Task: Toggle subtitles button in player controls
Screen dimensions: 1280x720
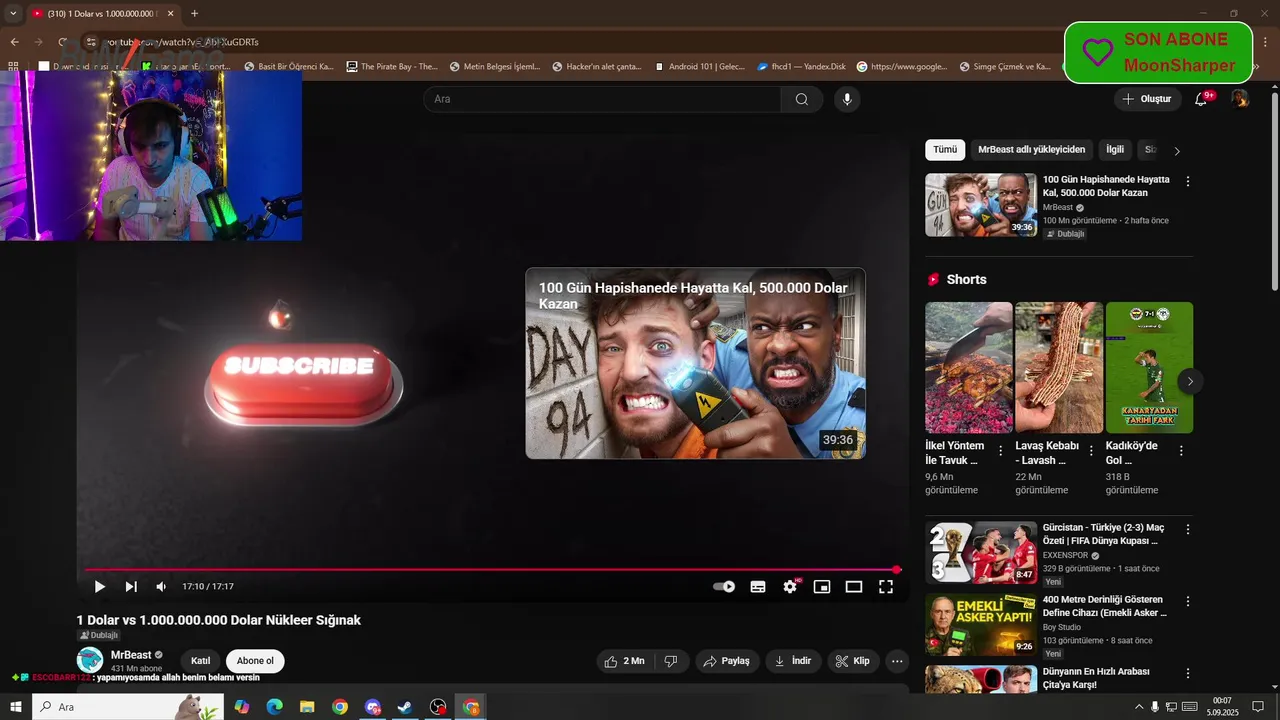Action: (x=758, y=587)
